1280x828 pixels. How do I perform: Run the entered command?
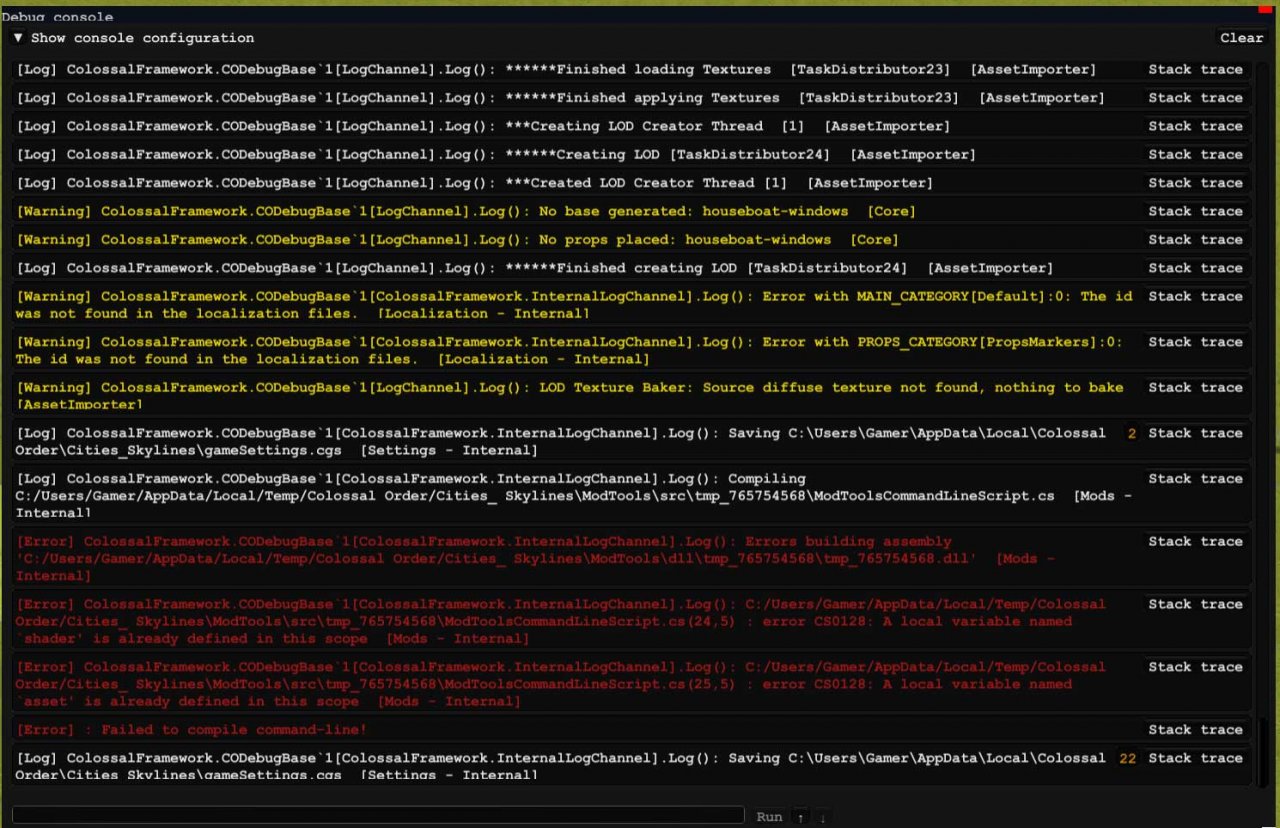tap(769, 816)
